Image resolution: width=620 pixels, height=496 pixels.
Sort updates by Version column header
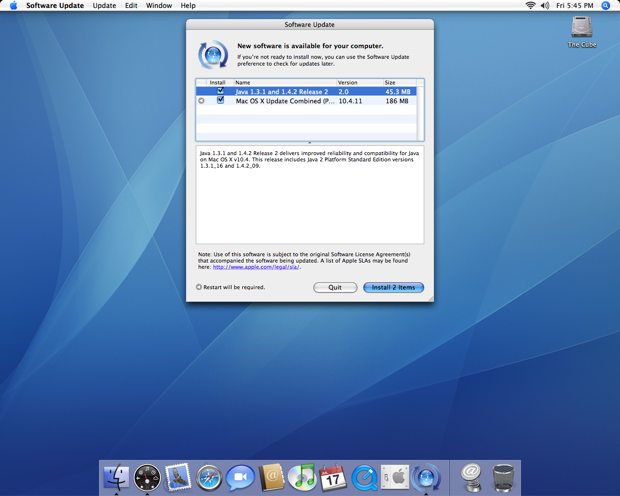359,82
